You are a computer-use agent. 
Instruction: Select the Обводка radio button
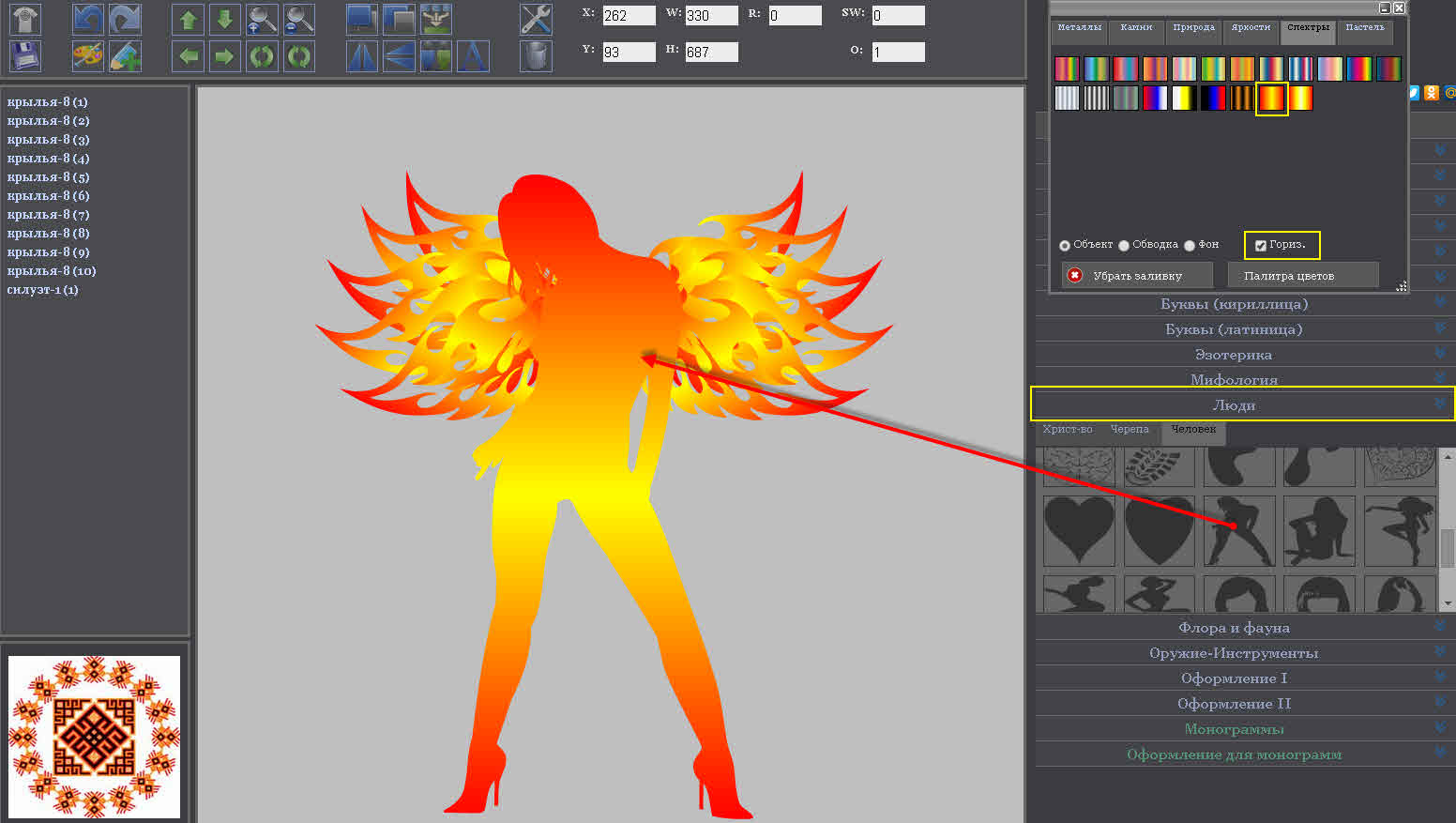(1124, 246)
